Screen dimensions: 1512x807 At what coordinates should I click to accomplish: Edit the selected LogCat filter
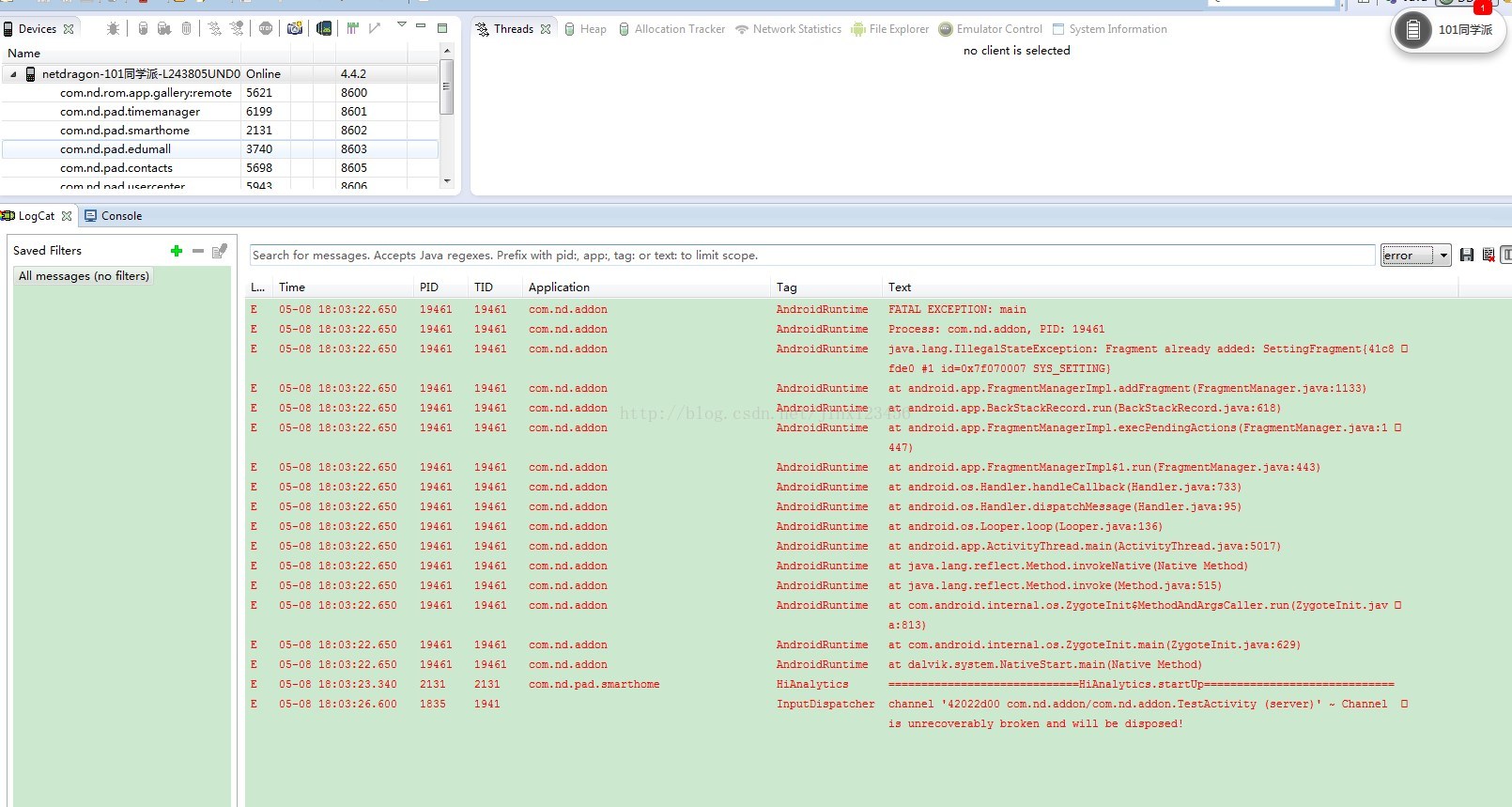[220, 251]
